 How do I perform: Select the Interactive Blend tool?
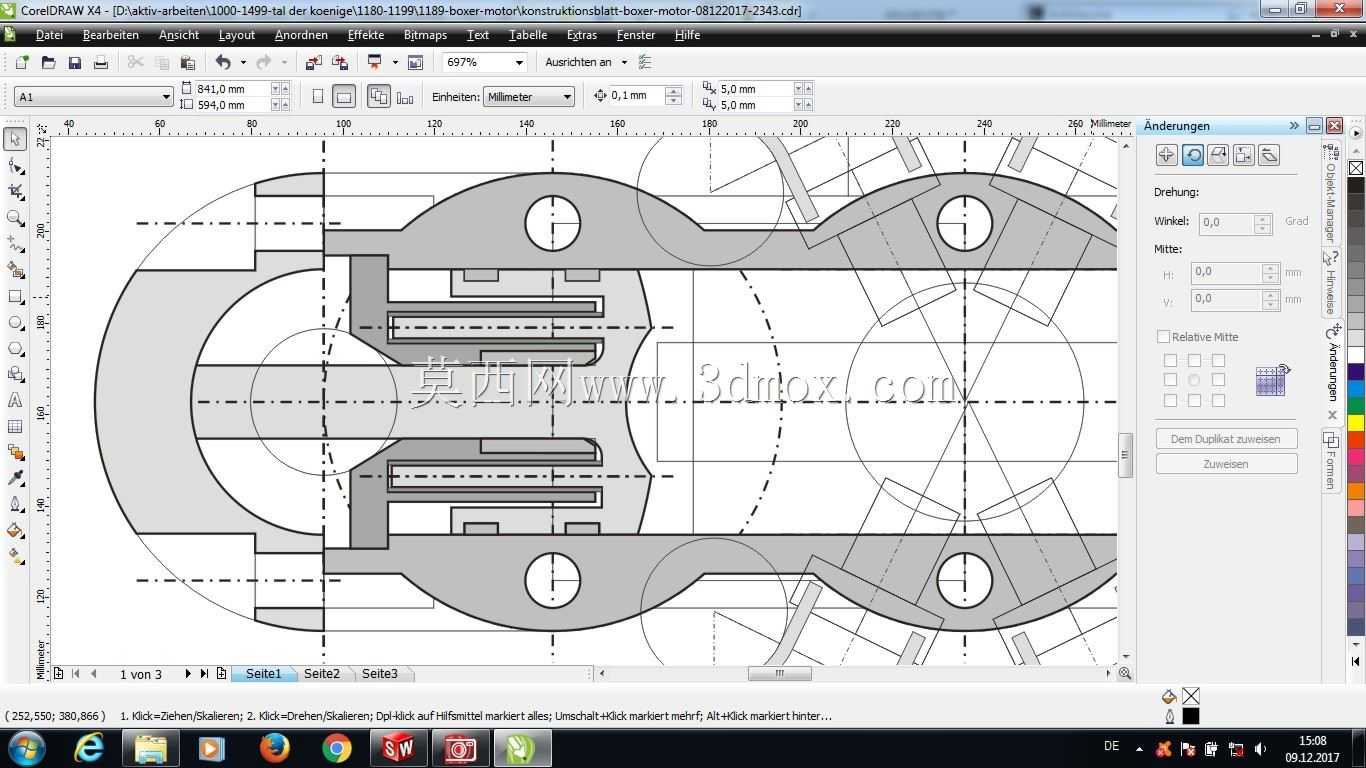point(15,453)
